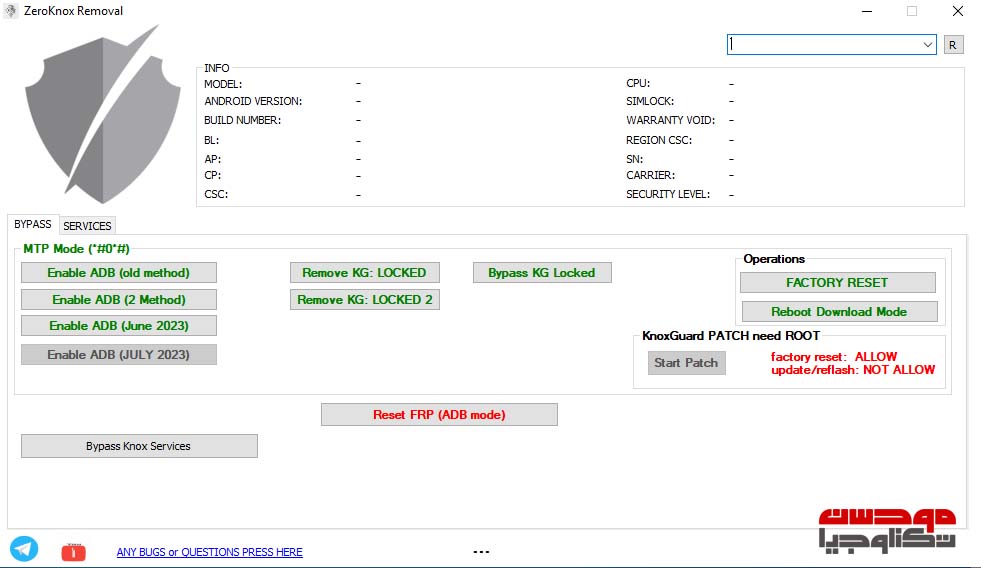
Task: Click the MTP Mode (*#0*#) heading
Action: 76,249
